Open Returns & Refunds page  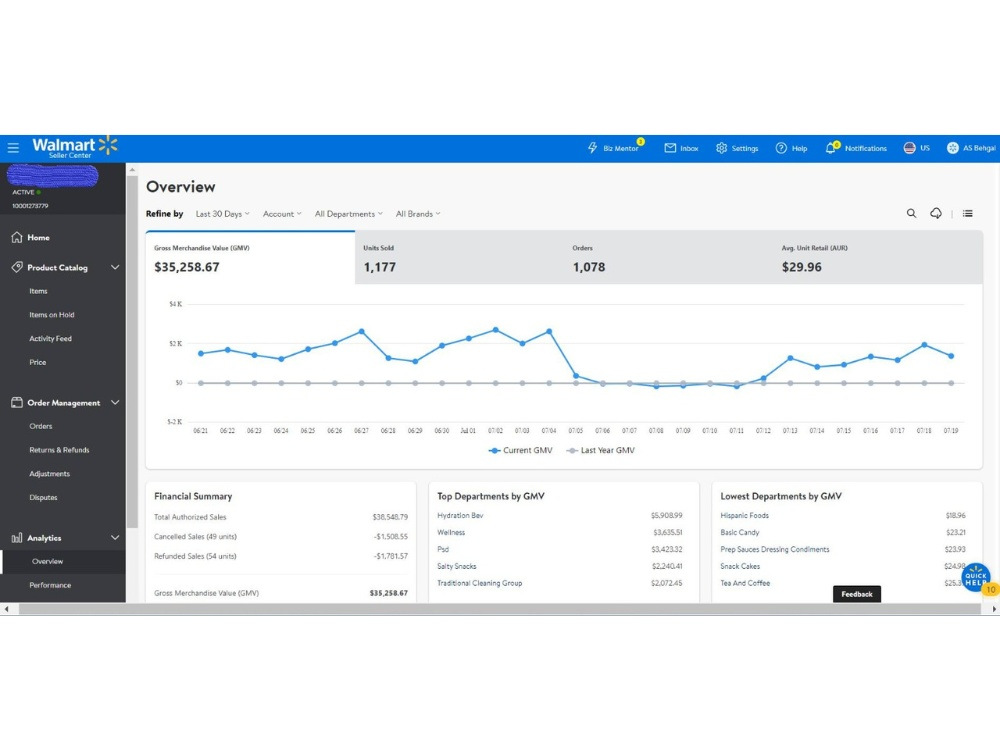point(59,450)
